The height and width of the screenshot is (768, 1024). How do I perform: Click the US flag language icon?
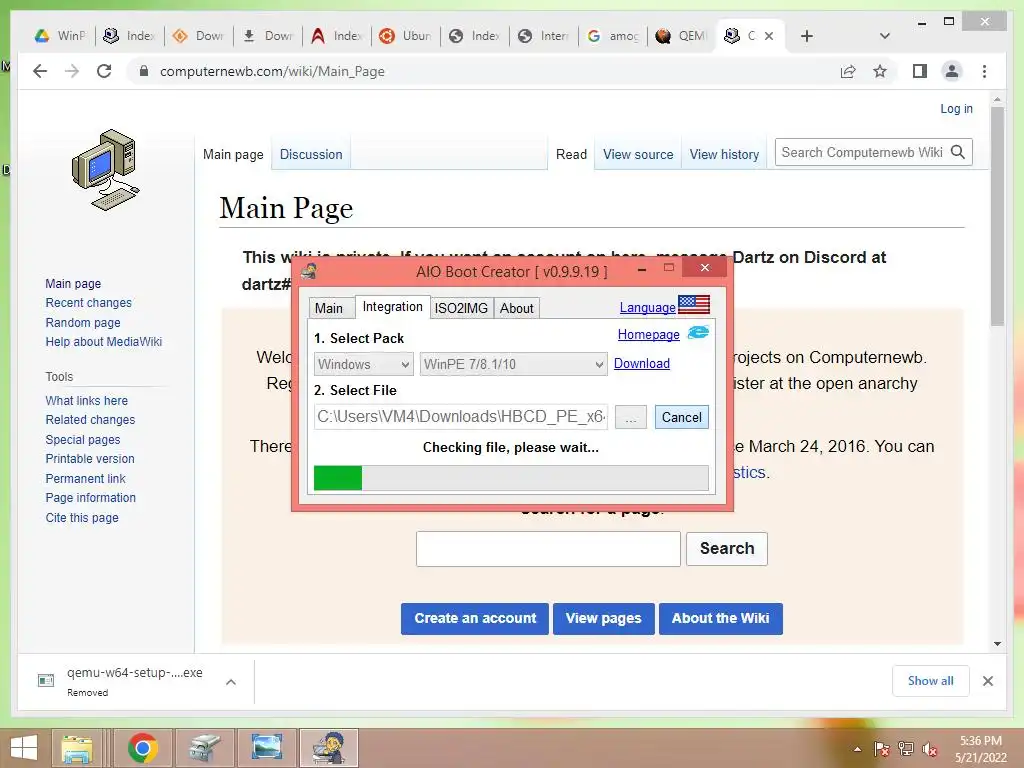pos(694,304)
